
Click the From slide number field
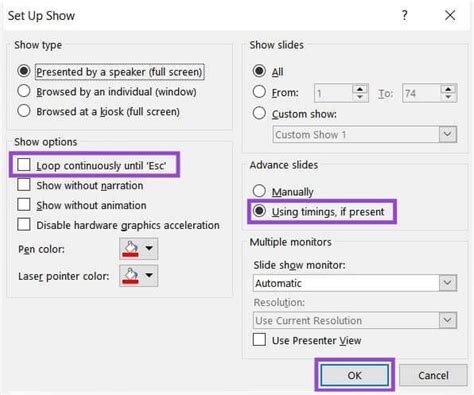333,93
